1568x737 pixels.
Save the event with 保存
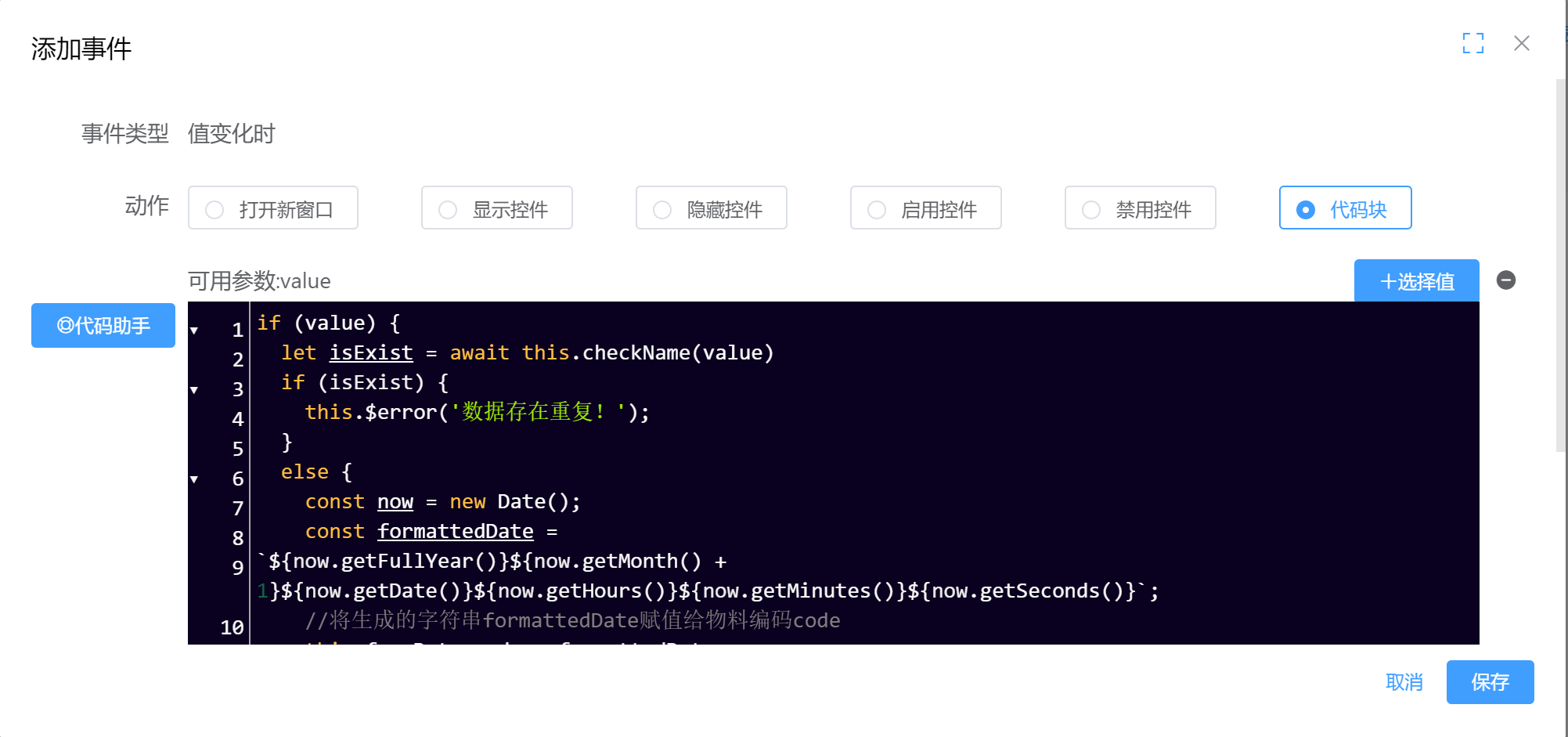1490,682
